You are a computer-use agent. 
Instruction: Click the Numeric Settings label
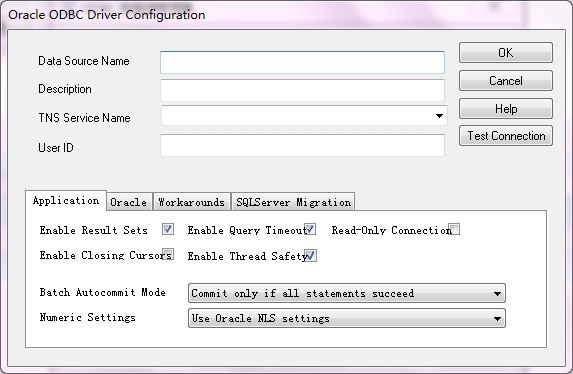click(88, 317)
